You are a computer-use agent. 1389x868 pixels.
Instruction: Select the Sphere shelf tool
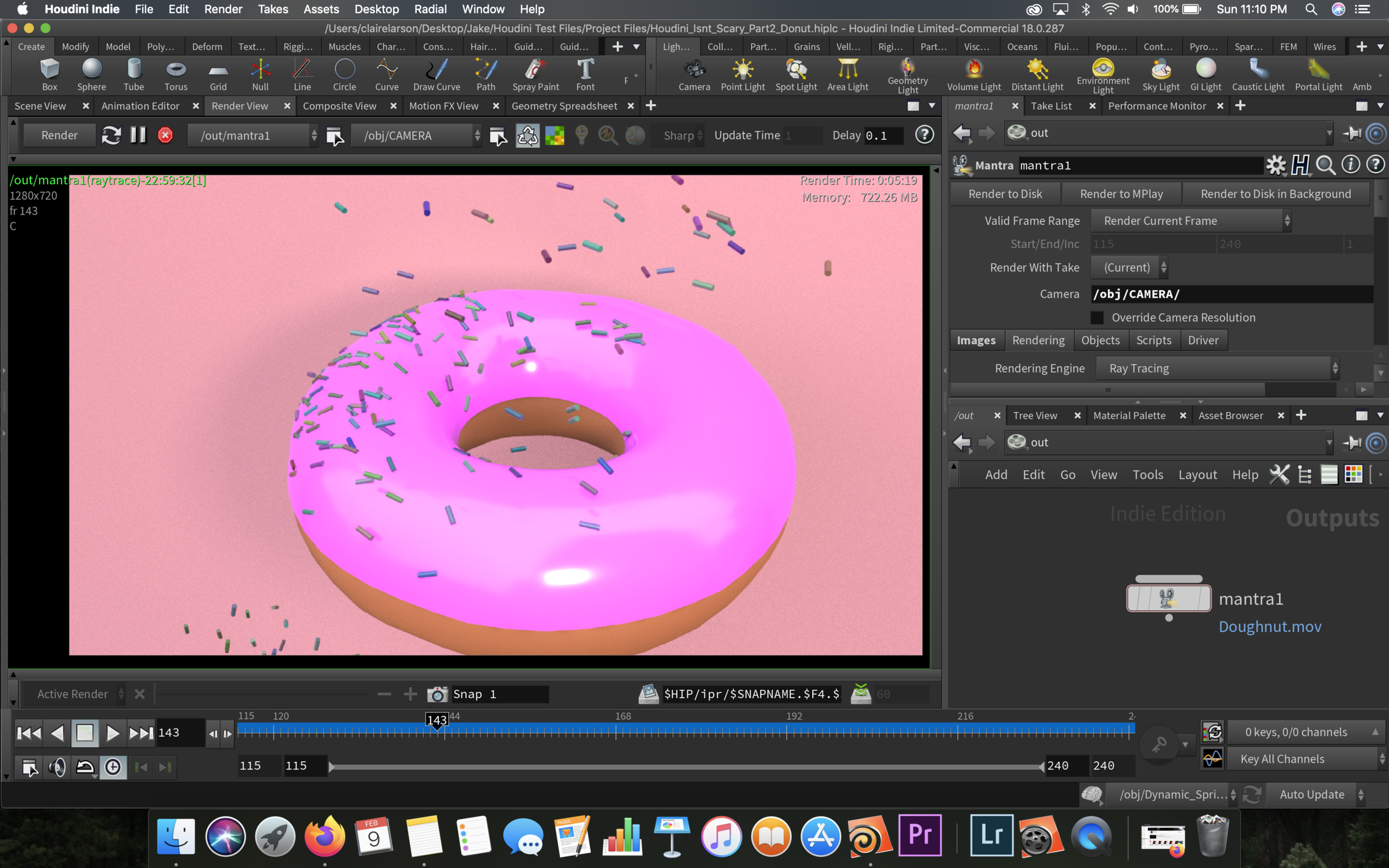[92, 74]
